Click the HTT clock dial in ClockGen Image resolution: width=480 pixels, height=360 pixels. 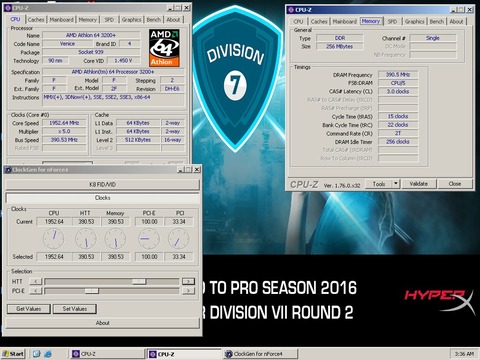coord(86,239)
